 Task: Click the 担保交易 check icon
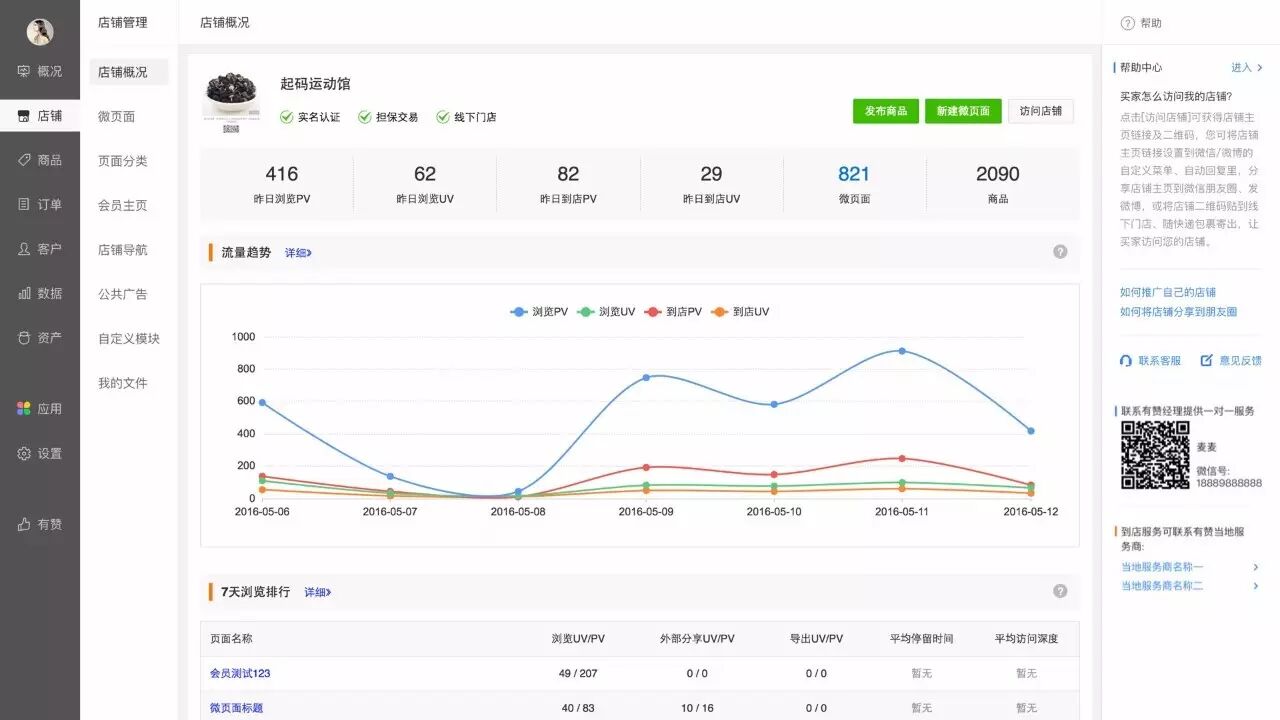coord(365,117)
